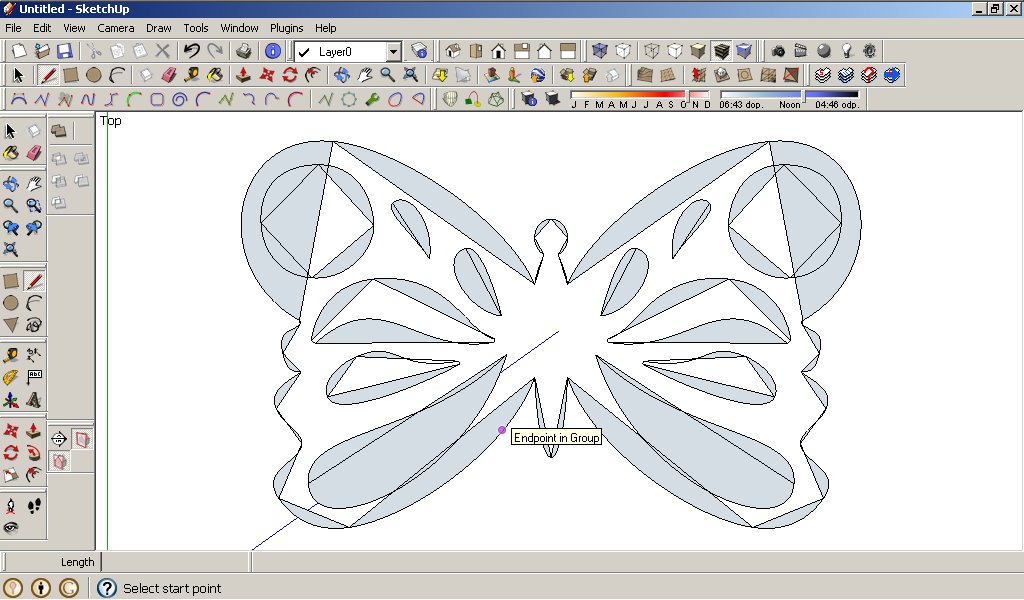This screenshot has height=600, width=1024.
Task: Select the Push/Pull tool in top toolbar
Action: pos(243,75)
